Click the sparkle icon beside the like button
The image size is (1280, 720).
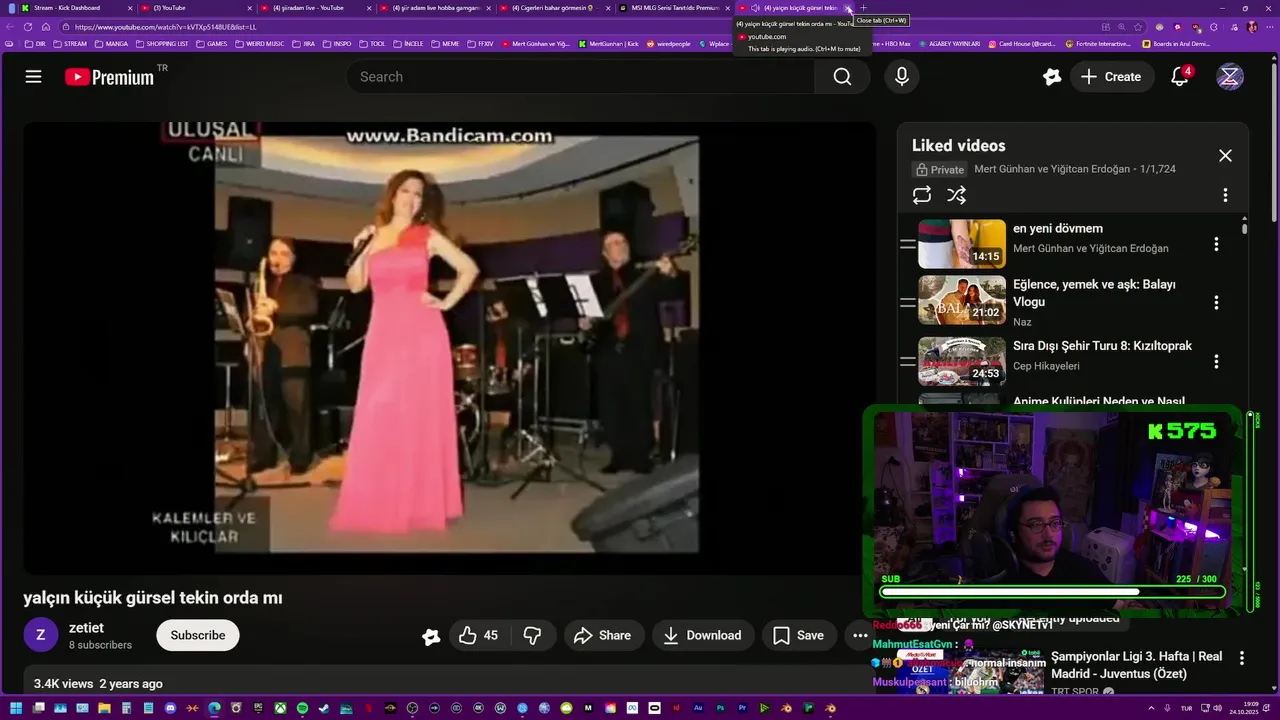(x=431, y=636)
